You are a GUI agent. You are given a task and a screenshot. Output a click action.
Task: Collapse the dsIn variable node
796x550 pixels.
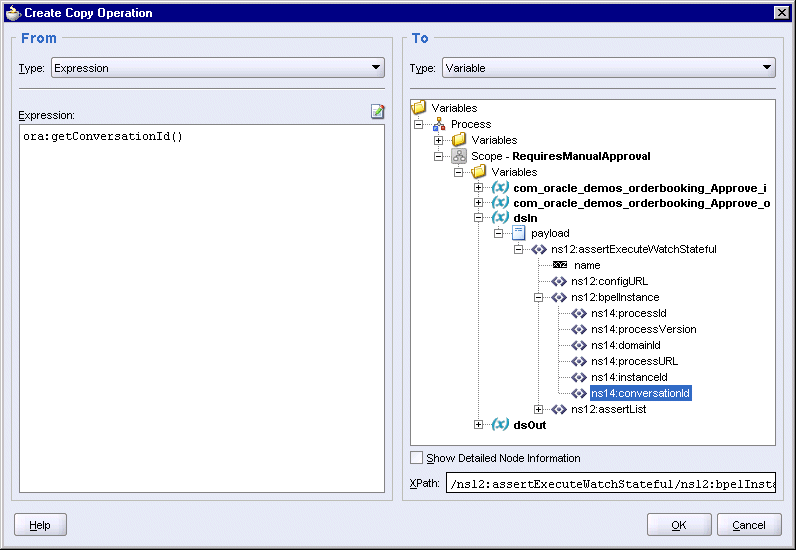(478, 217)
